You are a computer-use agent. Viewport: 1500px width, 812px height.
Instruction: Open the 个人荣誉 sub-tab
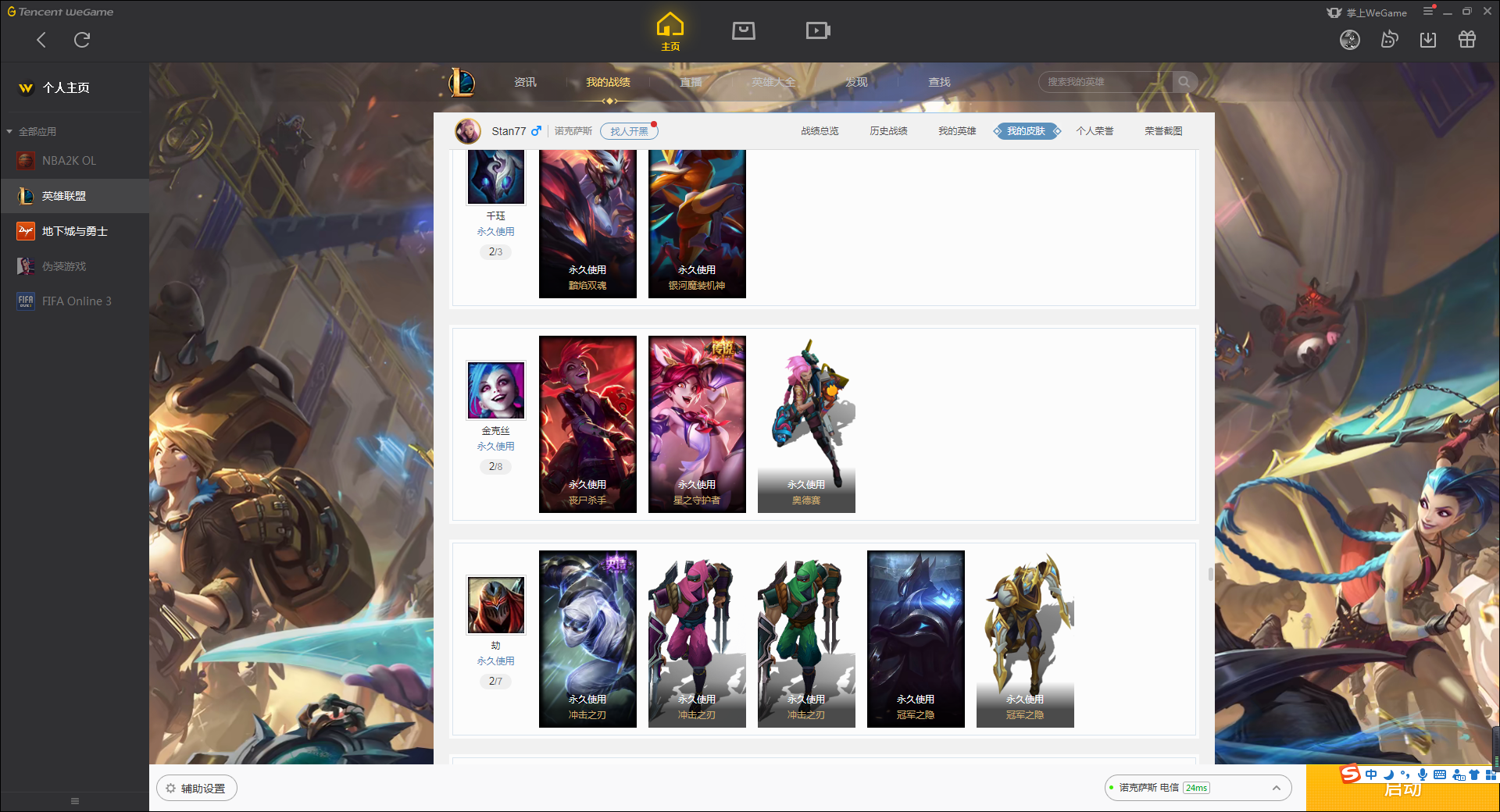coord(1095,131)
